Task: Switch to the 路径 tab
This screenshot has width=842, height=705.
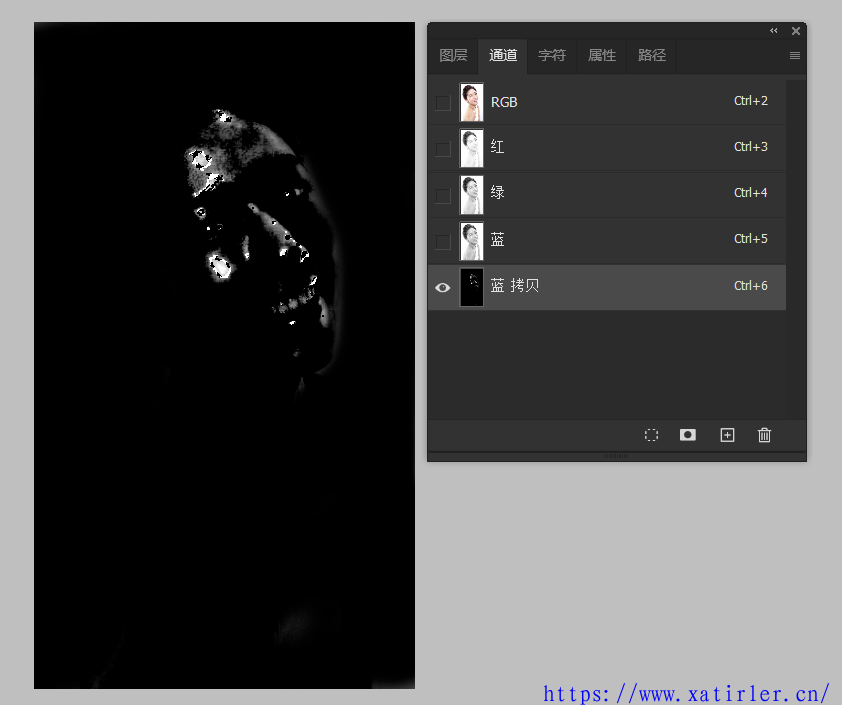Action: coord(651,55)
